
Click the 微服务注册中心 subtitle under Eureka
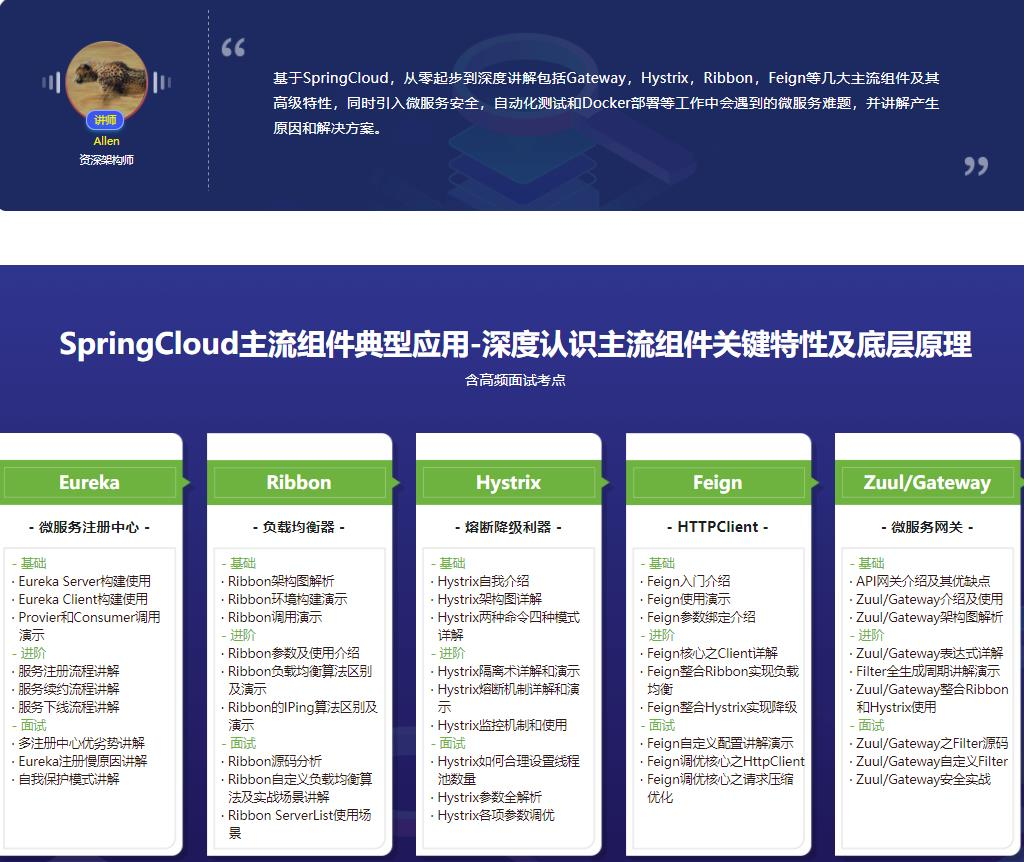tap(89, 527)
